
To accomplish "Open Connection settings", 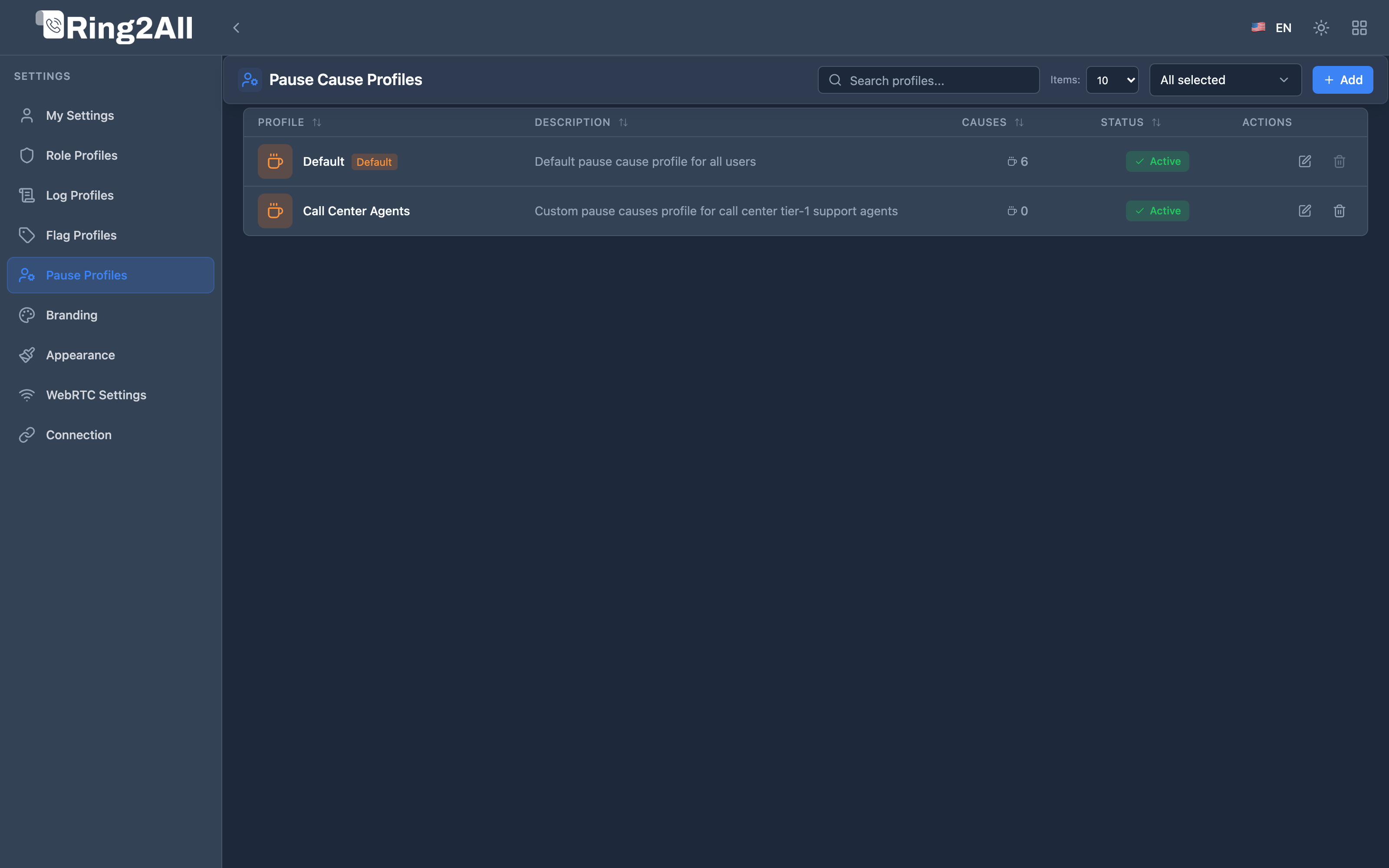I will [110, 434].
